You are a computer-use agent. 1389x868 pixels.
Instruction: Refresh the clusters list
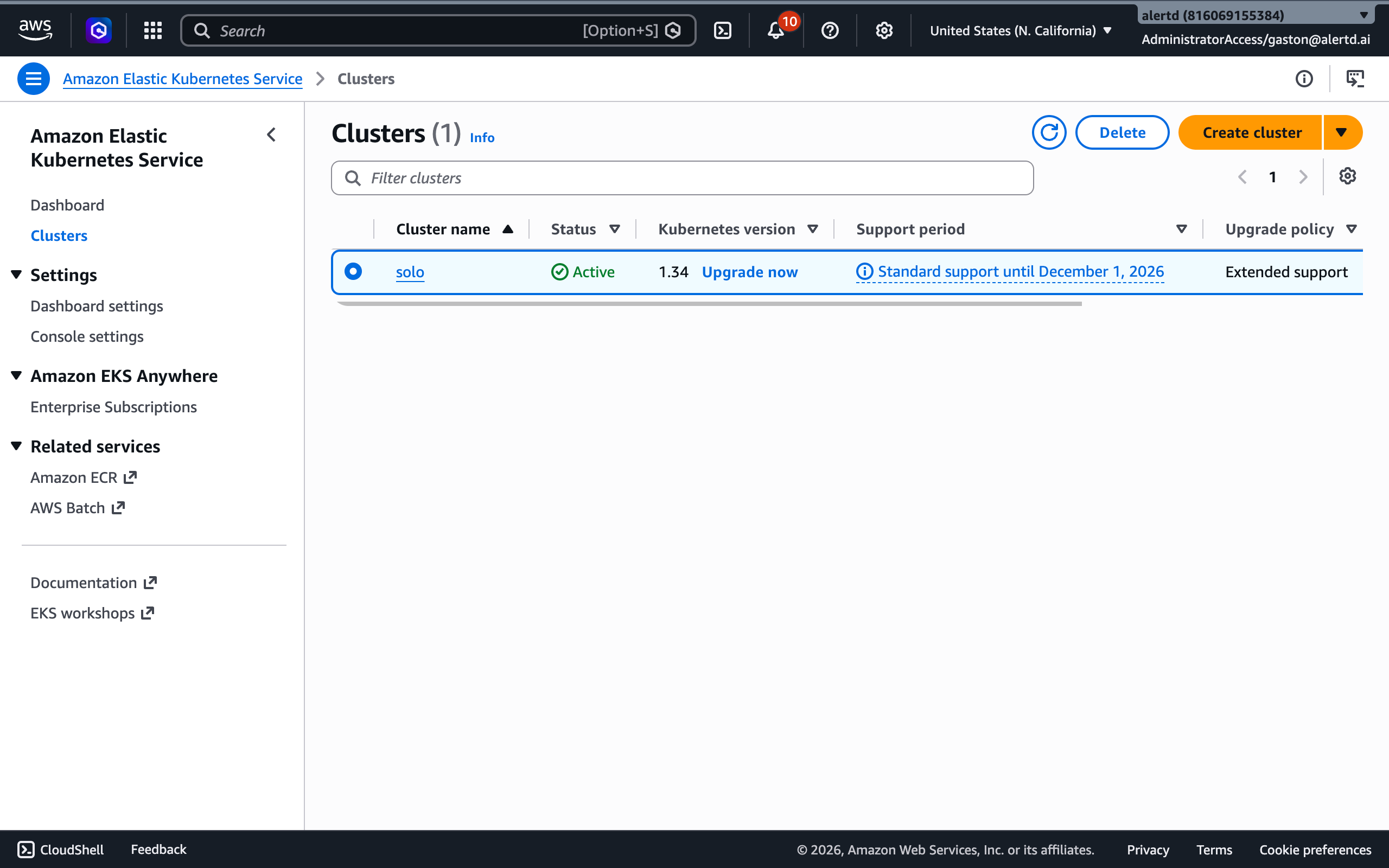pyautogui.click(x=1049, y=132)
